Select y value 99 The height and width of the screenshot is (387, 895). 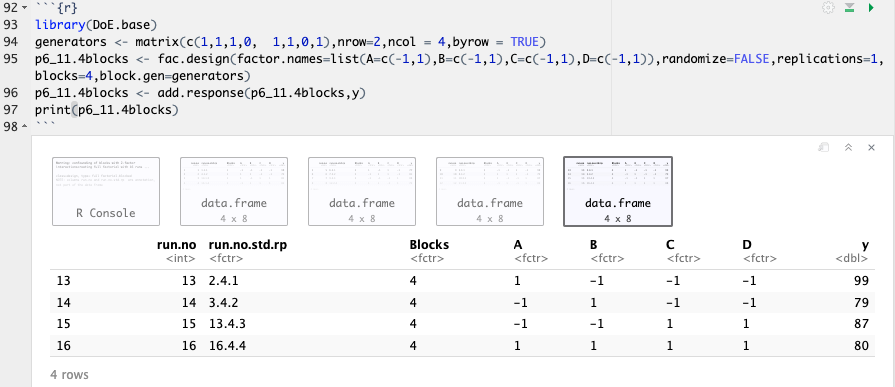click(x=862, y=280)
